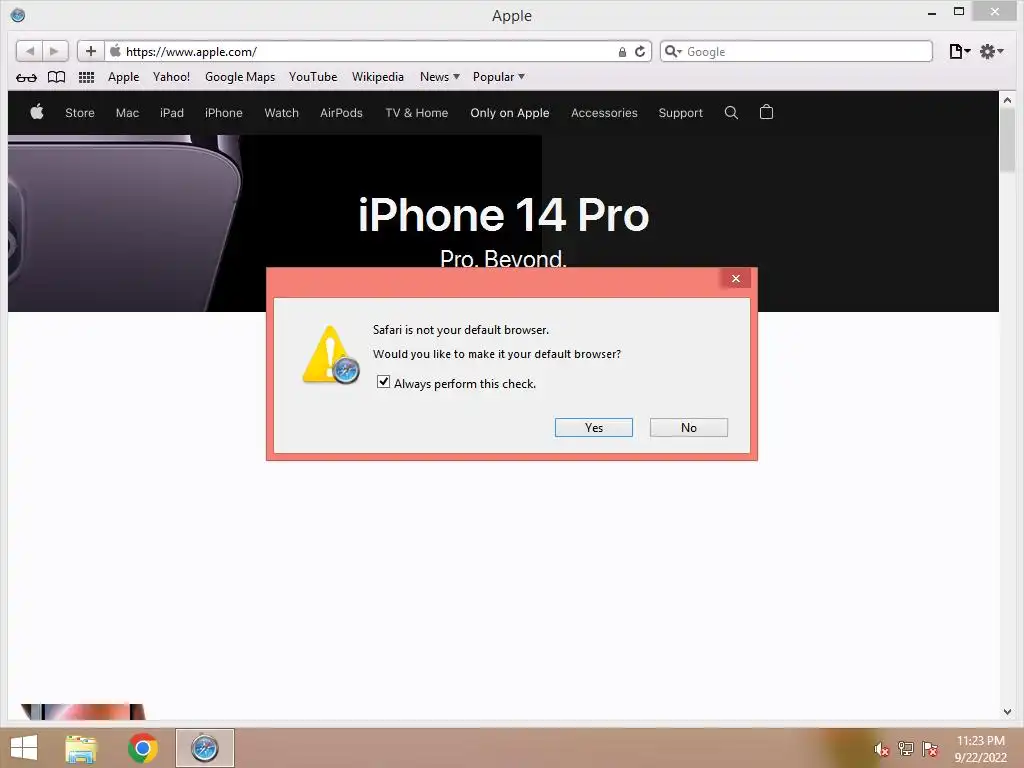The width and height of the screenshot is (1024, 768).
Task: Click the Safari window icon in title bar
Action: click(18, 15)
